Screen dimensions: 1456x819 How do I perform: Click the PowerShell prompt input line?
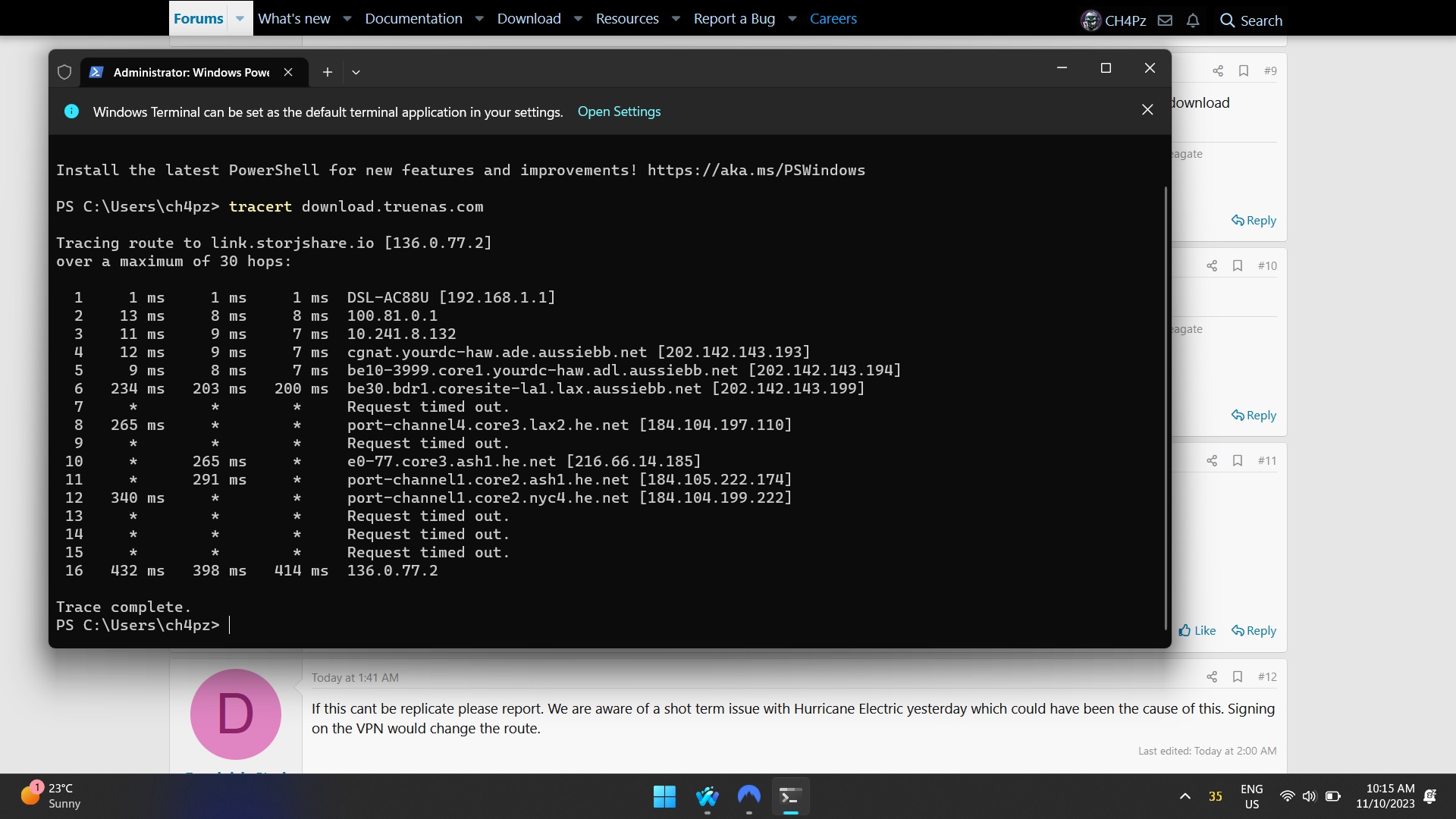tap(143, 625)
